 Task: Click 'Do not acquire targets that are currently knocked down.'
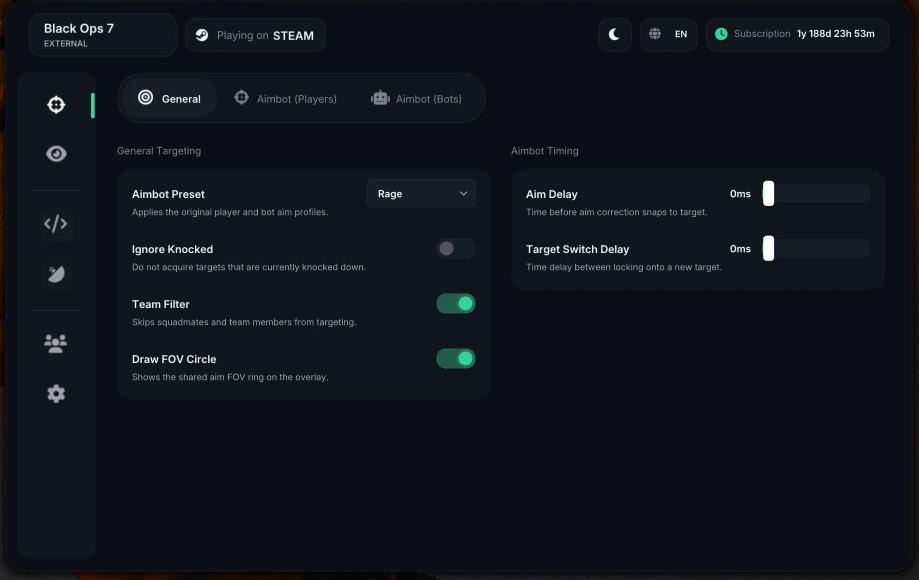tap(249, 267)
